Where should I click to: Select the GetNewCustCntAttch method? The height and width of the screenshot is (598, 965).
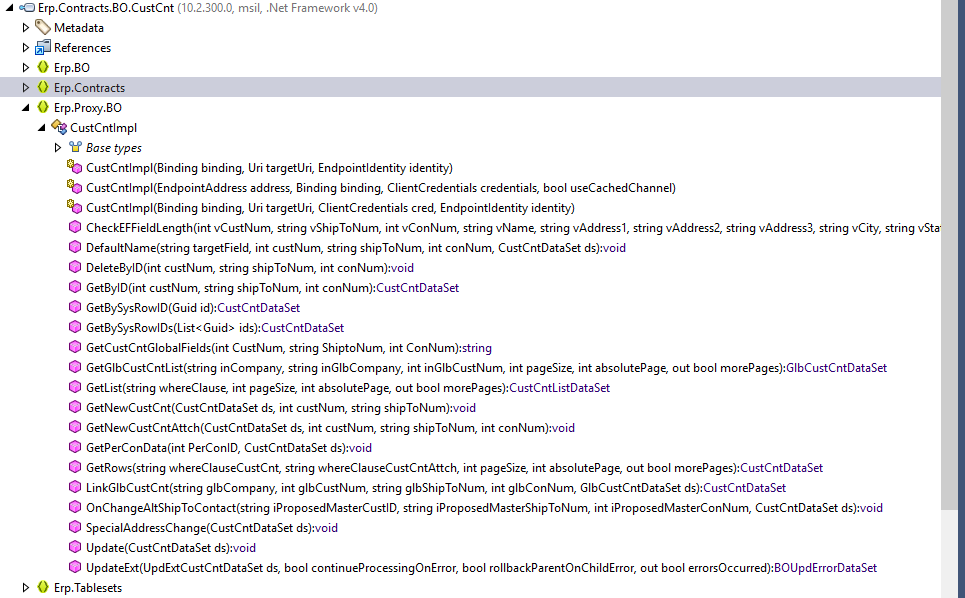(x=330, y=428)
